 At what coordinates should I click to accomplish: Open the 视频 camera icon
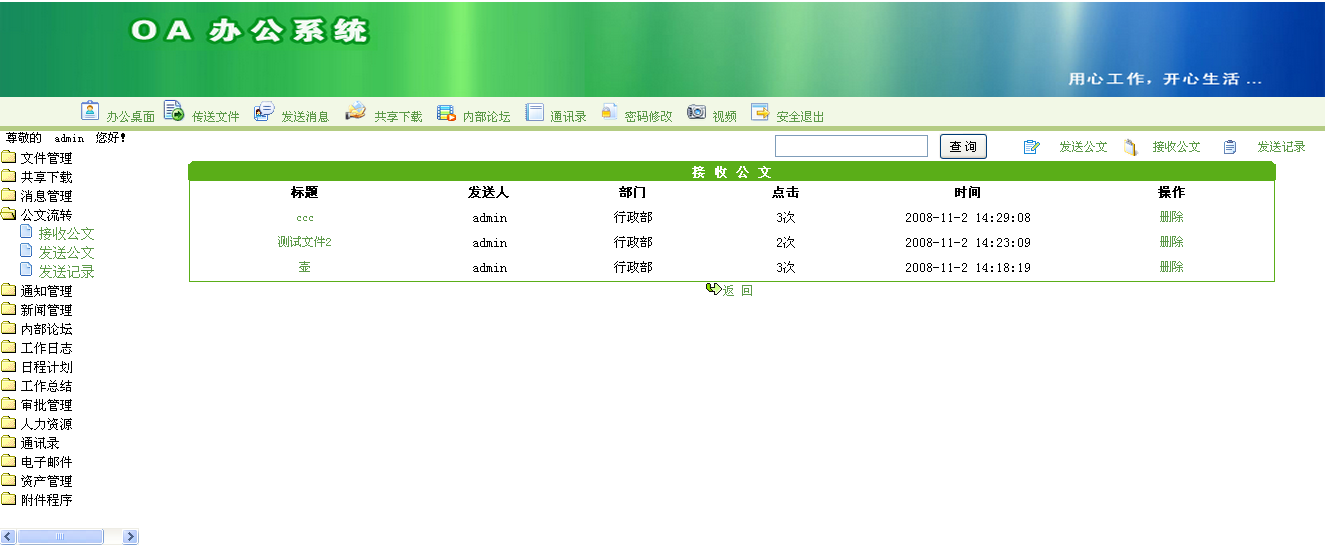coord(696,112)
